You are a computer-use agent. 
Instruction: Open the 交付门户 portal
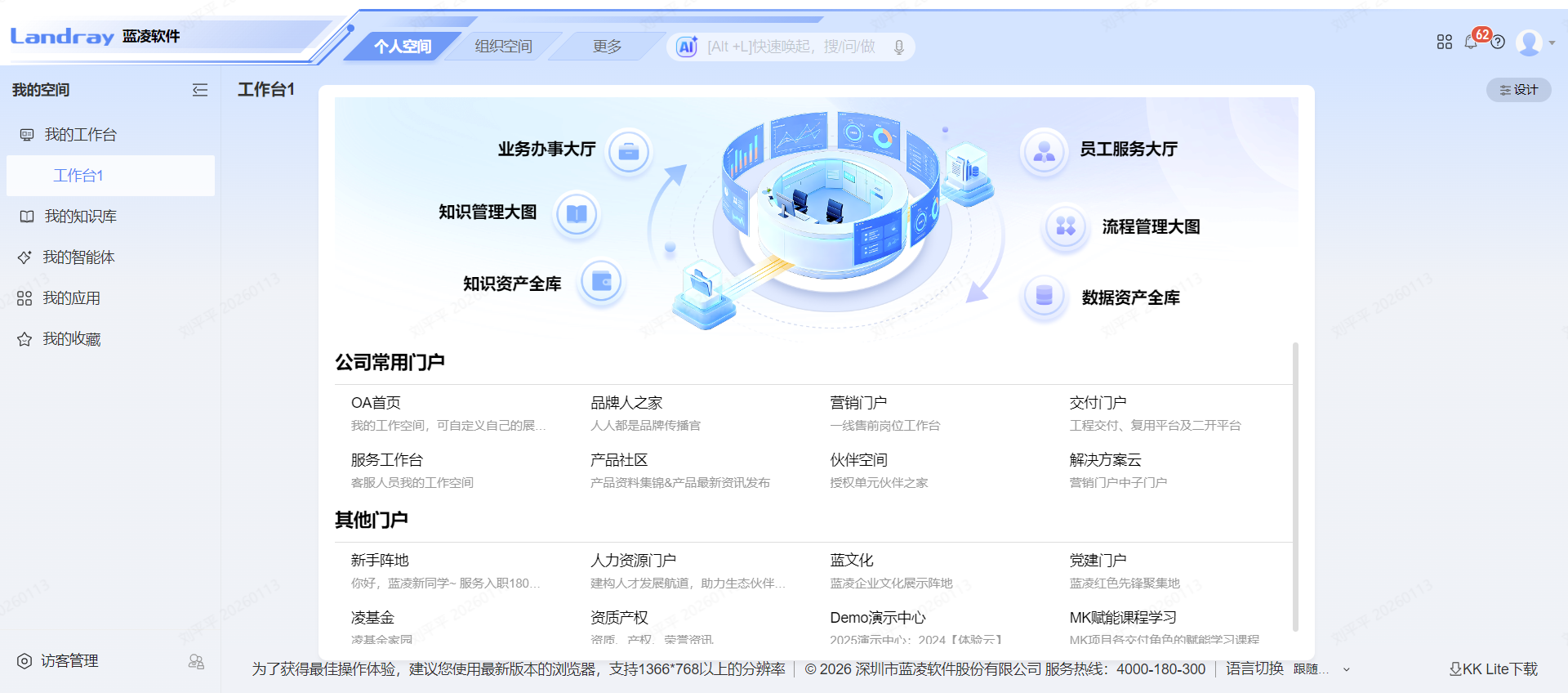point(1098,403)
